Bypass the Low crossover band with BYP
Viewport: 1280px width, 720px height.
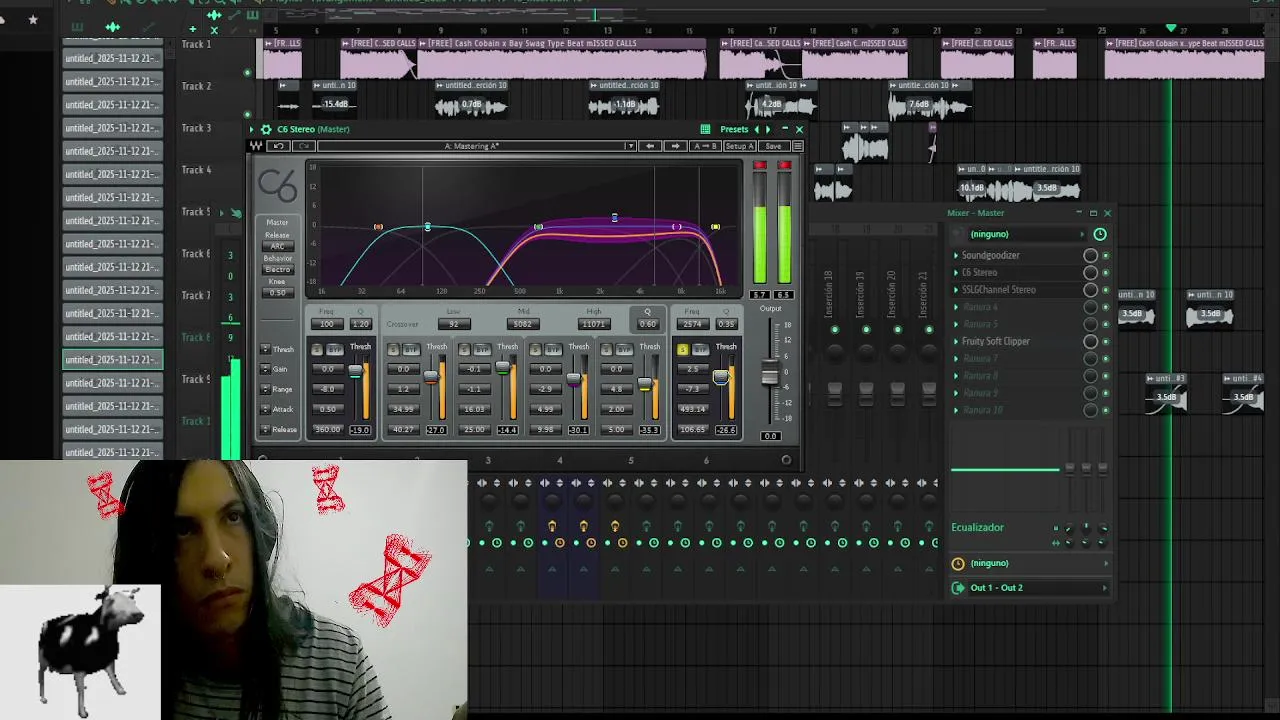(x=410, y=349)
